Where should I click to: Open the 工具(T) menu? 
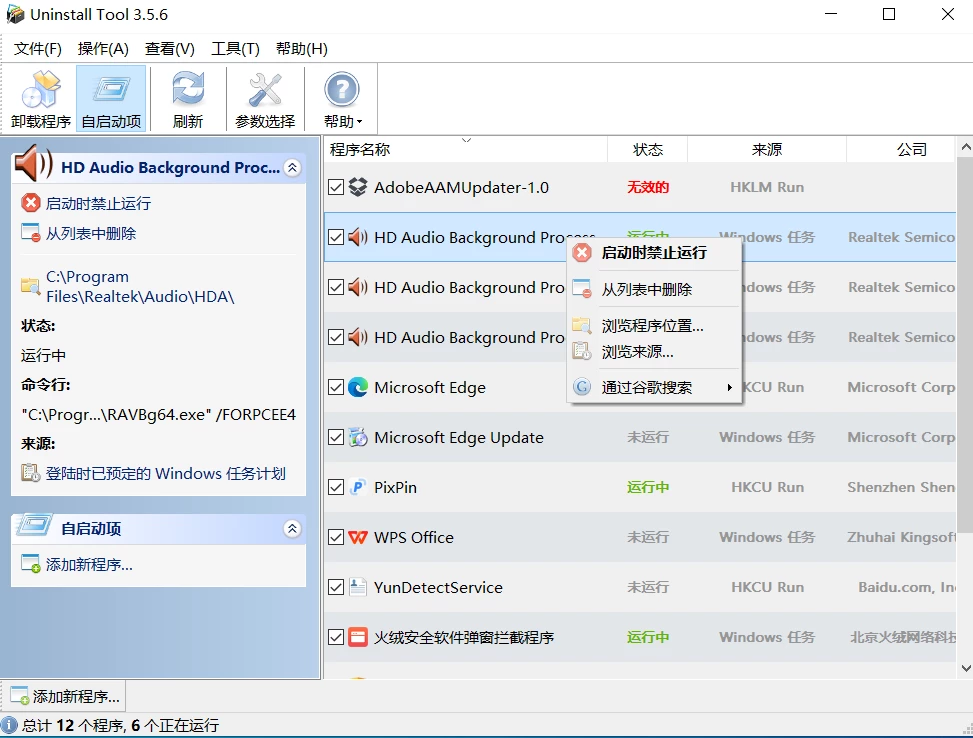pos(235,48)
